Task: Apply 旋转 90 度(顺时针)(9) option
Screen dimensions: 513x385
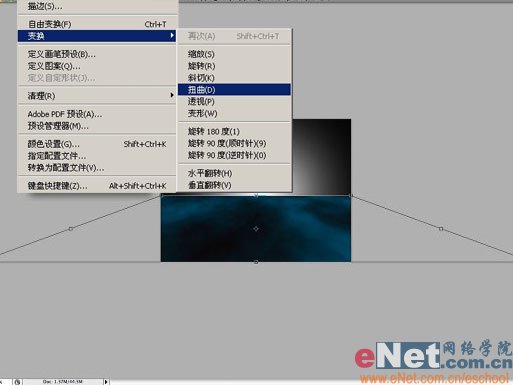Action: pyautogui.click(x=234, y=143)
